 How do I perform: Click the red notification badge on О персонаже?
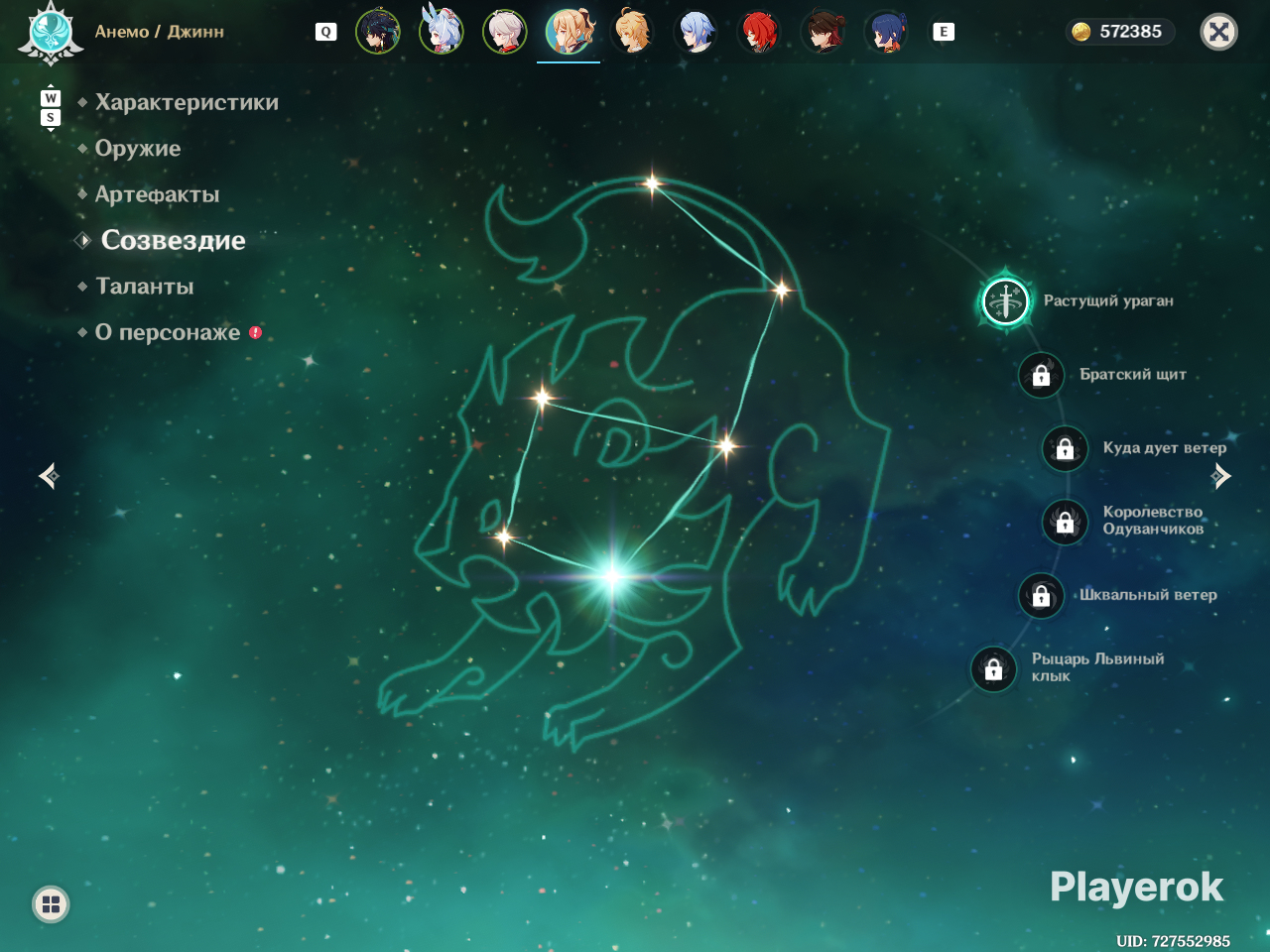pyautogui.click(x=255, y=332)
